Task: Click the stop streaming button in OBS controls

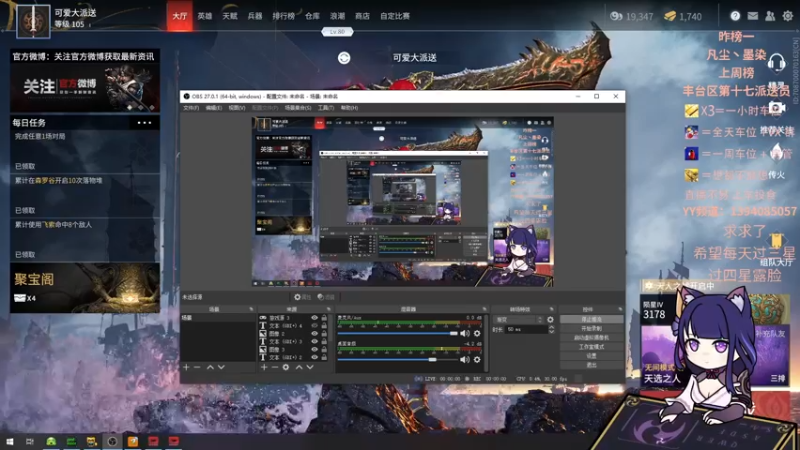Action: click(591, 319)
